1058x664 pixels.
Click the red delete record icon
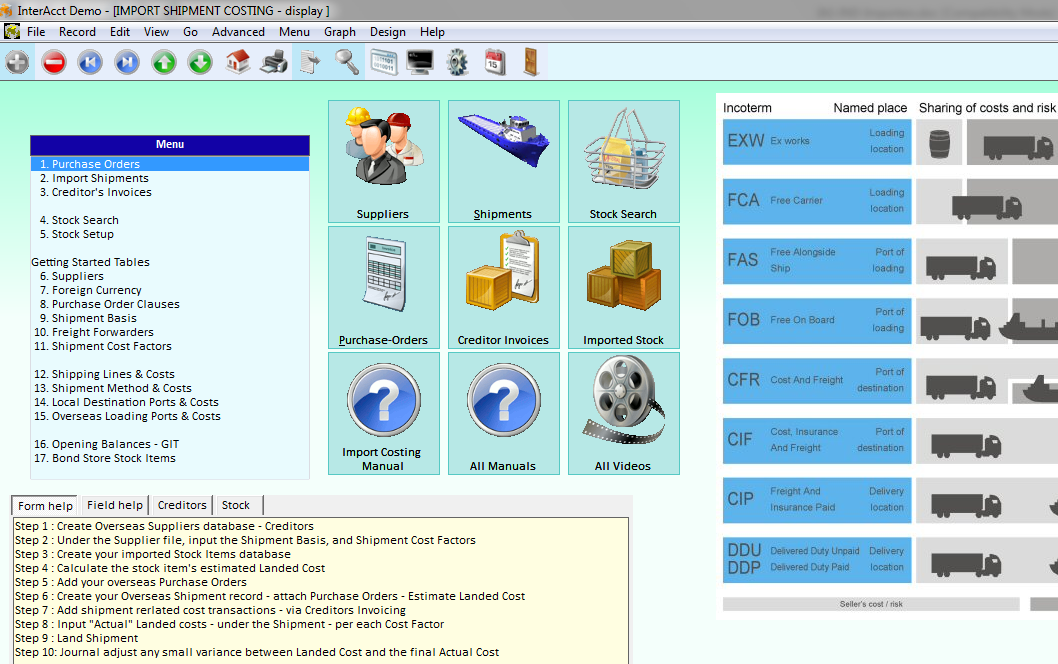pyautogui.click(x=54, y=62)
